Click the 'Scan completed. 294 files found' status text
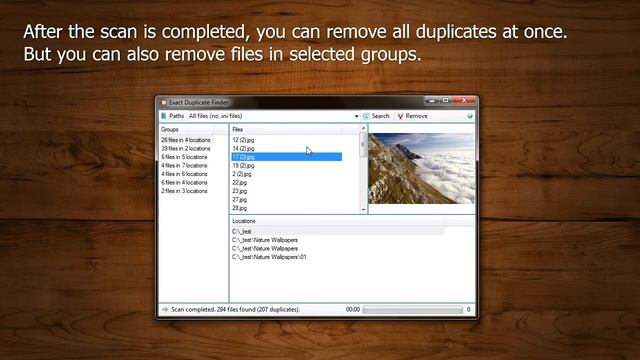This screenshot has height=360, width=640. [236, 310]
